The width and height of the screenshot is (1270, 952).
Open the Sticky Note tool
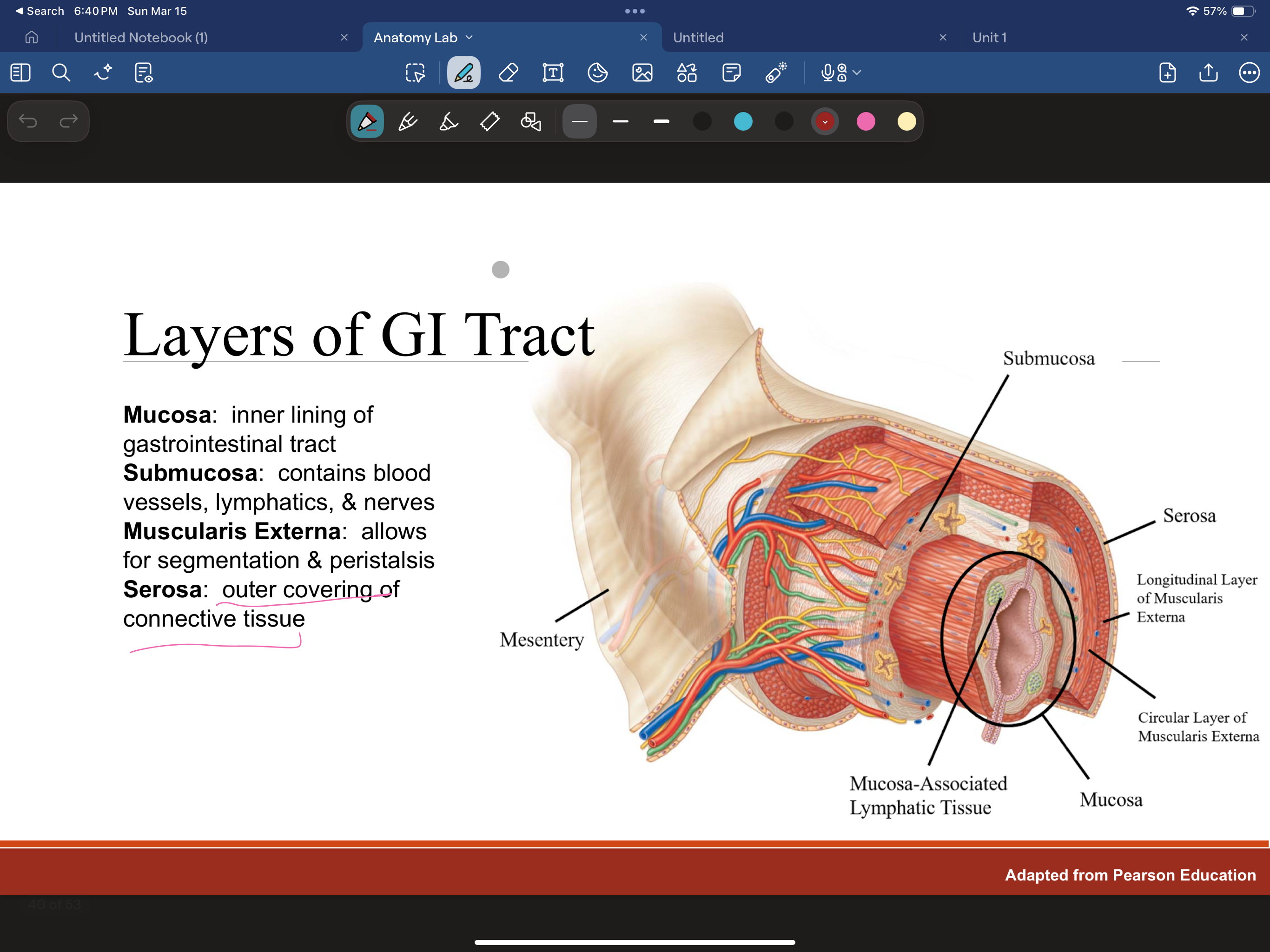731,73
